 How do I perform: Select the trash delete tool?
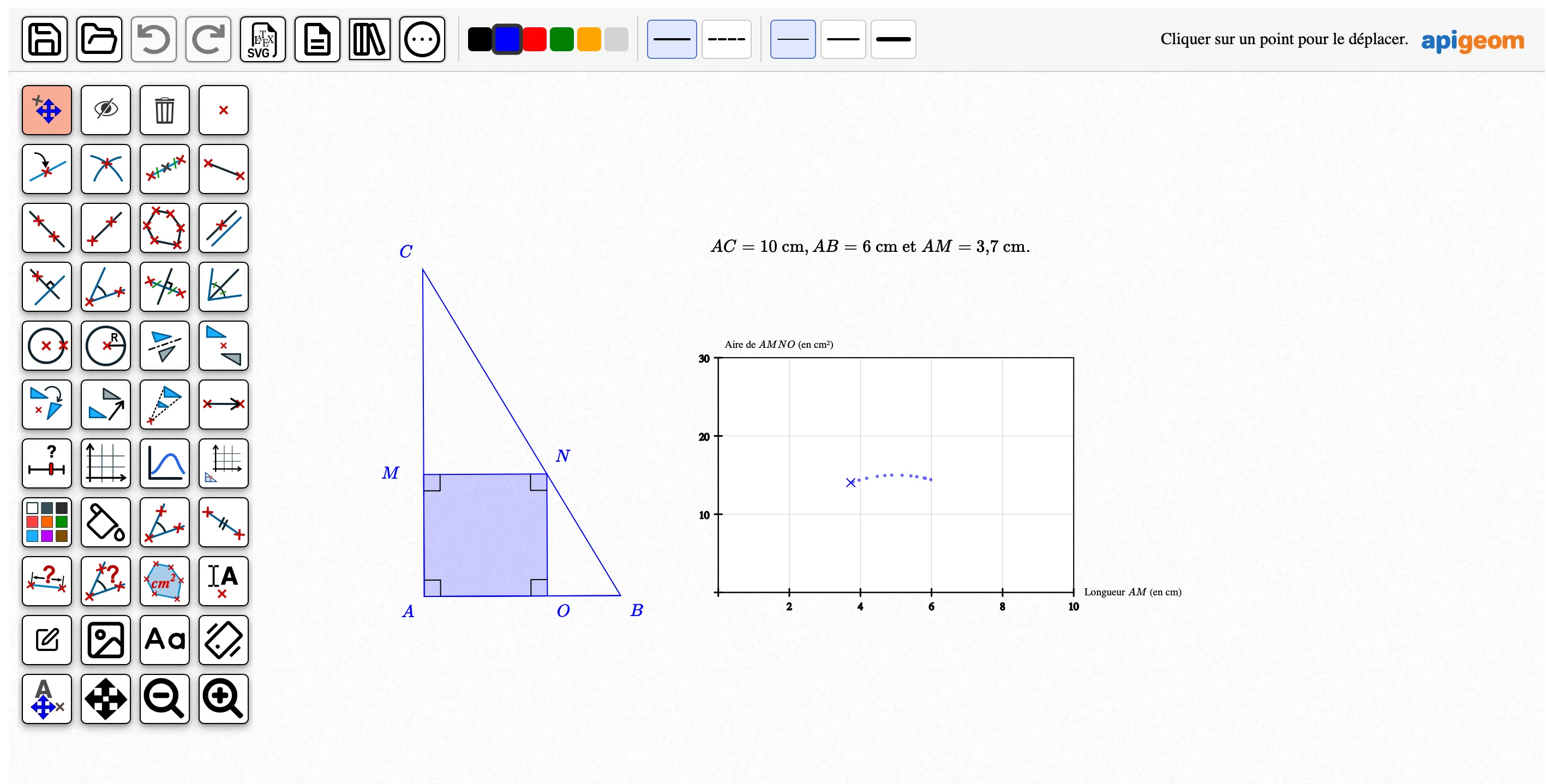tap(164, 110)
